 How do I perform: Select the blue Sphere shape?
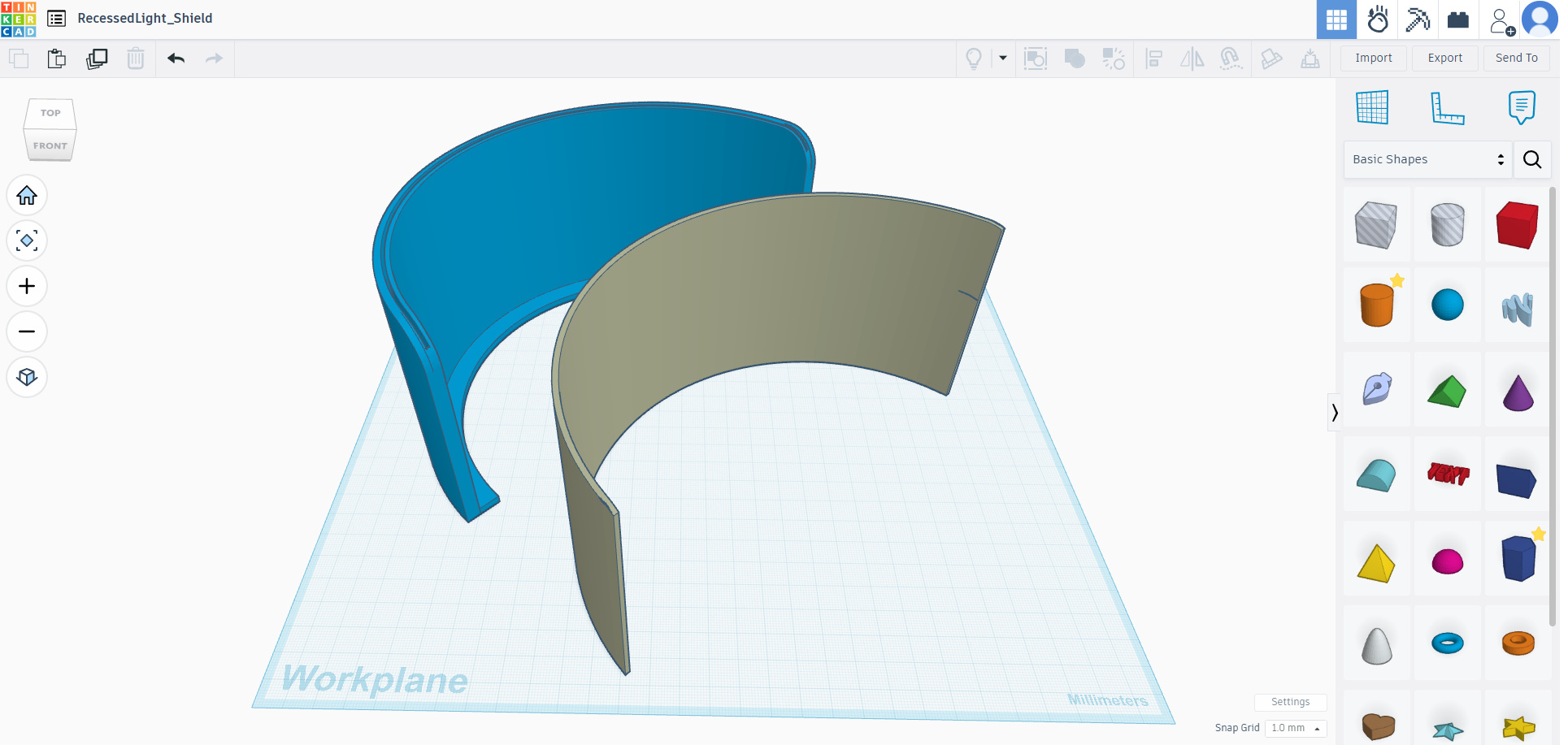(x=1448, y=305)
